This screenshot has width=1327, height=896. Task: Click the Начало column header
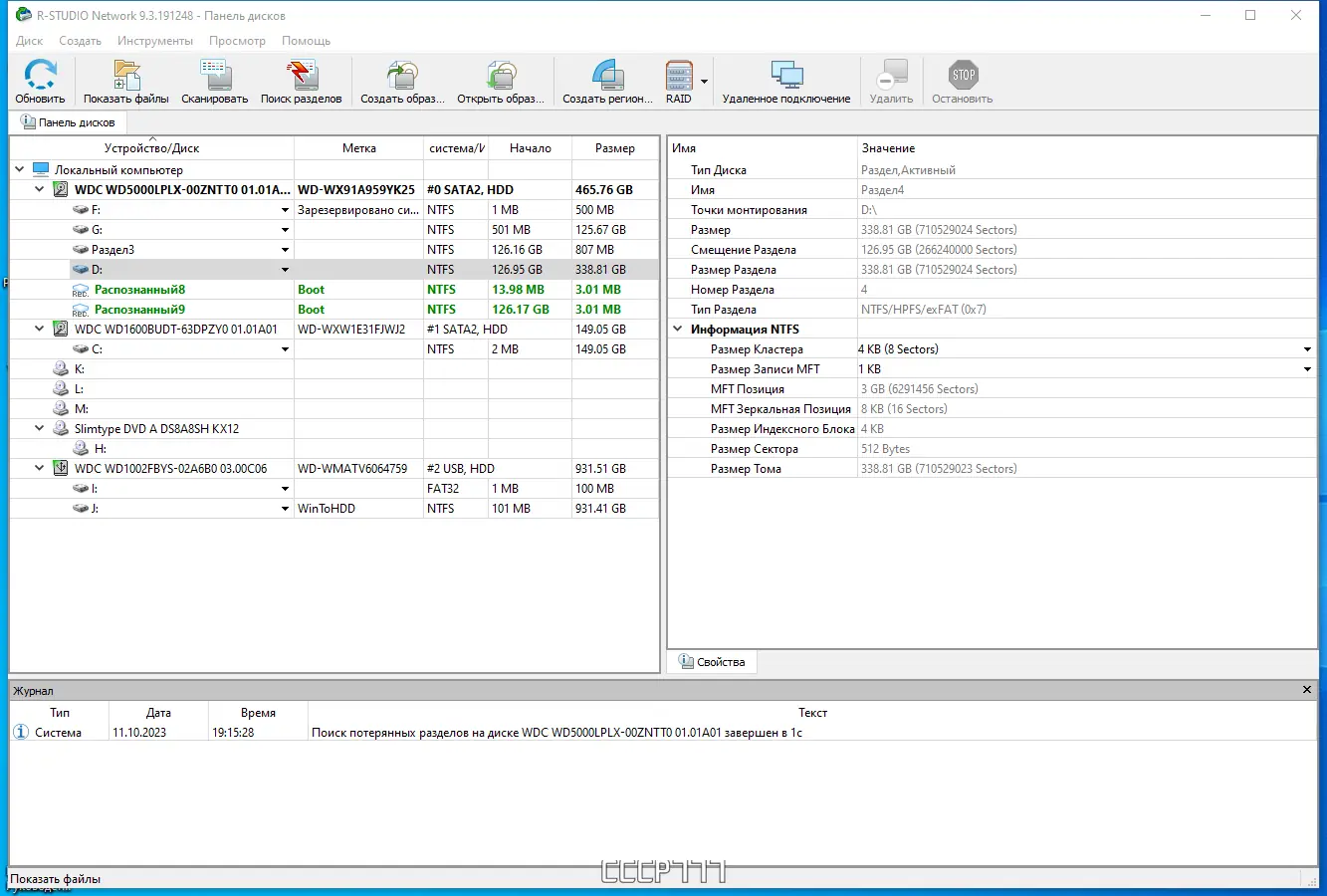click(x=531, y=148)
